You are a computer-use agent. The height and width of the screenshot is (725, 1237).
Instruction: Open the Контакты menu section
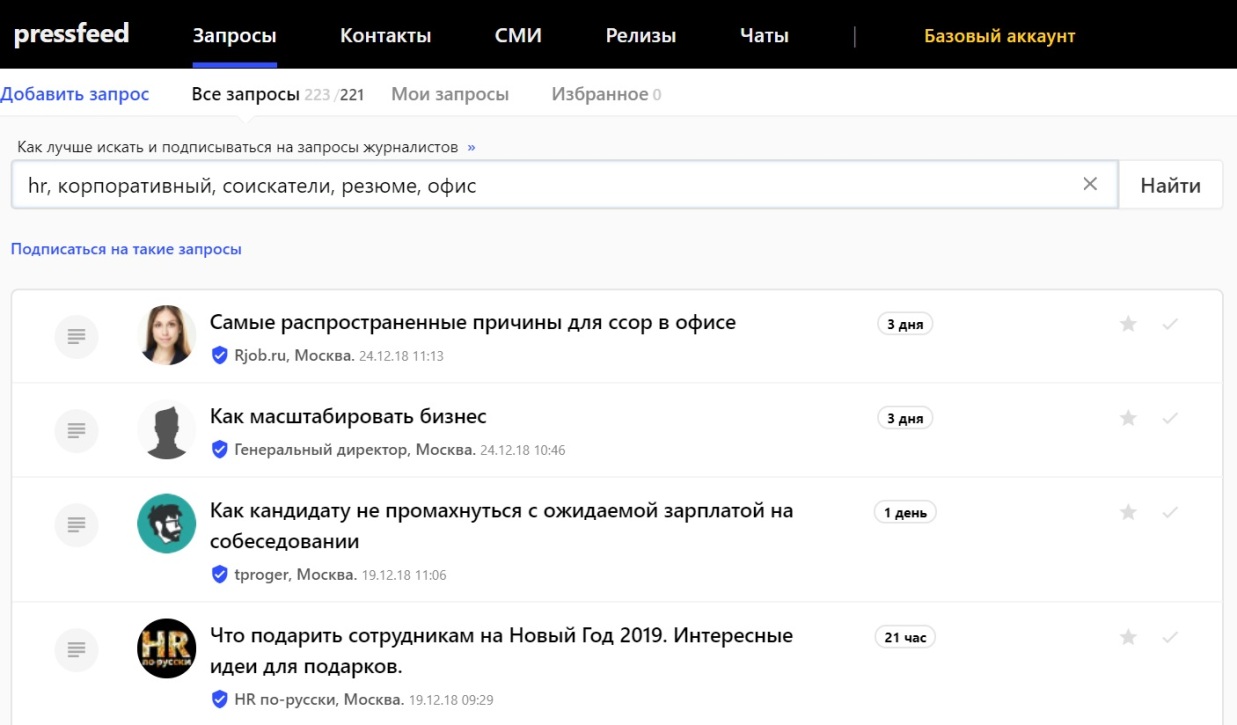[x=385, y=36]
